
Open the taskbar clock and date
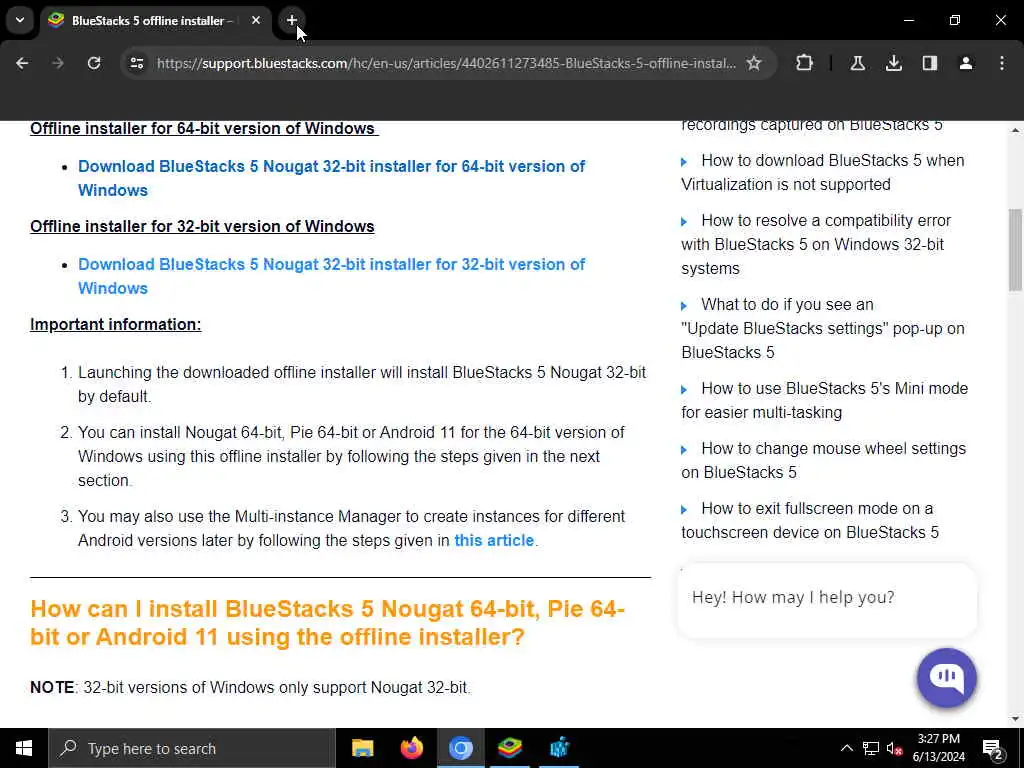coord(938,748)
